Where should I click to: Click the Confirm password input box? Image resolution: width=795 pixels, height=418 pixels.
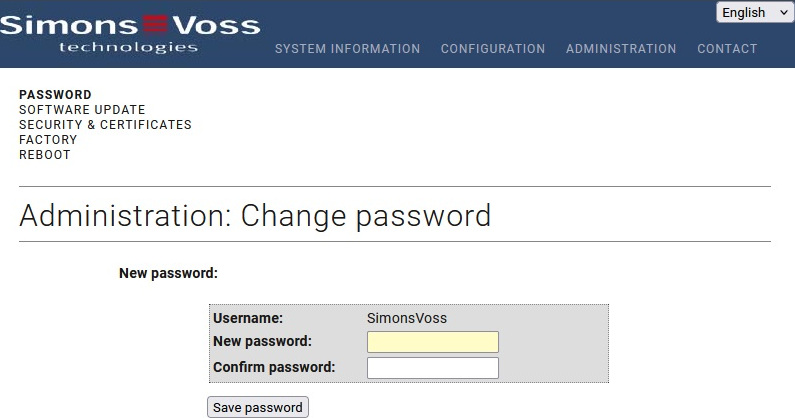click(433, 368)
